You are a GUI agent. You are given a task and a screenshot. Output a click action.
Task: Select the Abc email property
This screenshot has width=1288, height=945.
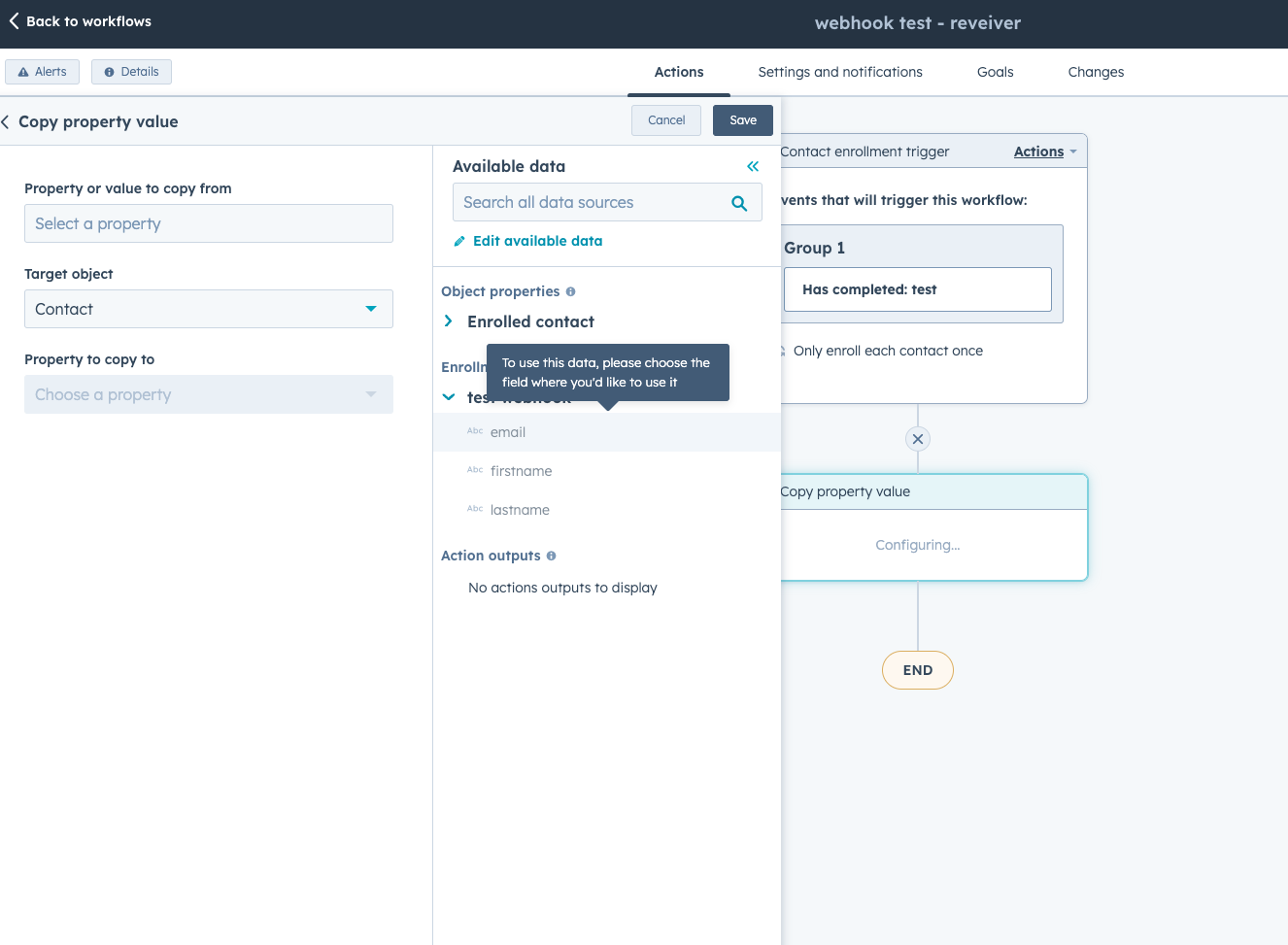coord(509,432)
